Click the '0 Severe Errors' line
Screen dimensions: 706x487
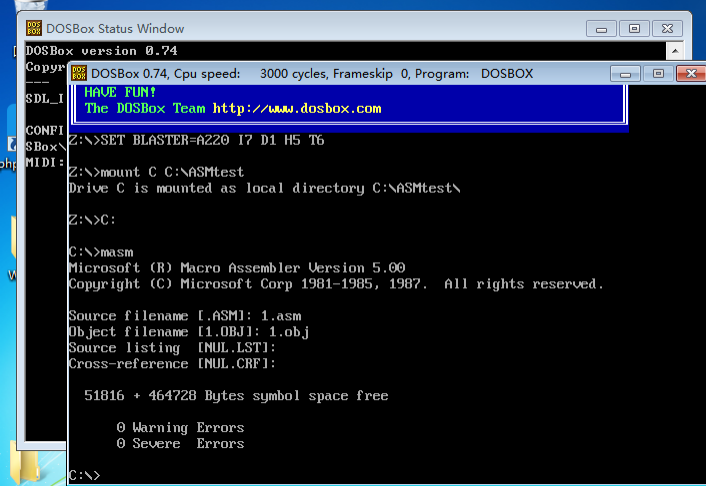181,444
